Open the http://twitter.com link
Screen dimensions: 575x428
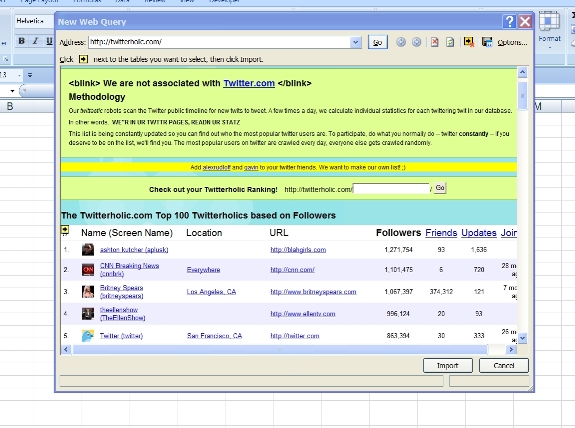[x=295, y=336]
